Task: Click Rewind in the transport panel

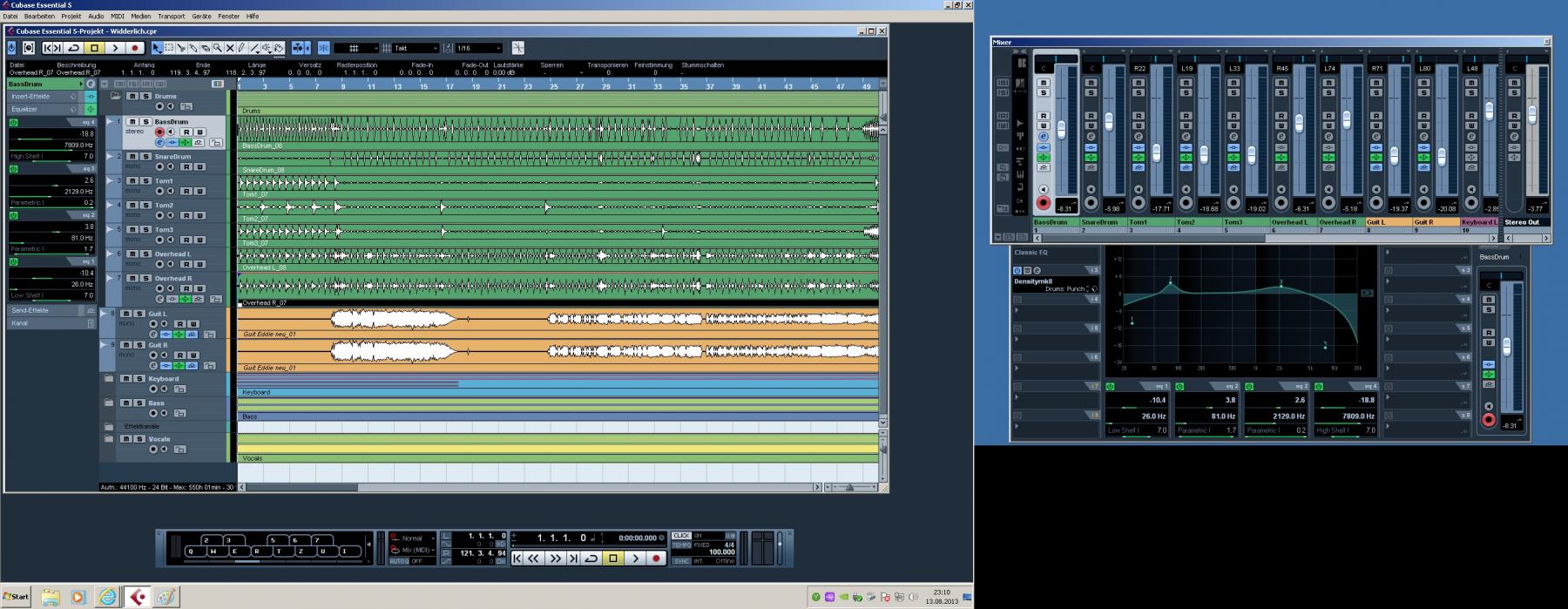Action: (x=533, y=558)
